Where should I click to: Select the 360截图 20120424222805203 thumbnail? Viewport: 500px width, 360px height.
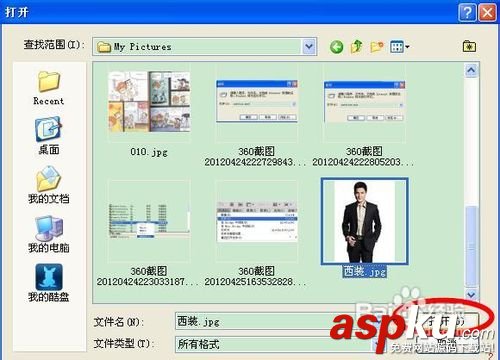click(364, 101)
